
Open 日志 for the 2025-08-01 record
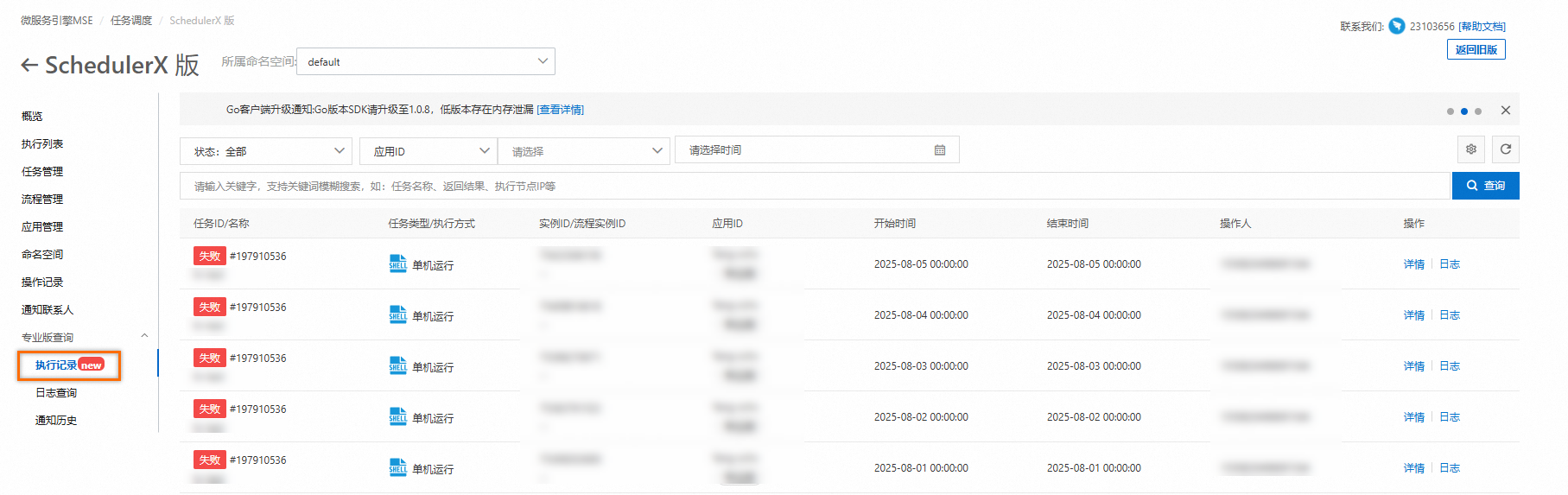[1450, 468]
